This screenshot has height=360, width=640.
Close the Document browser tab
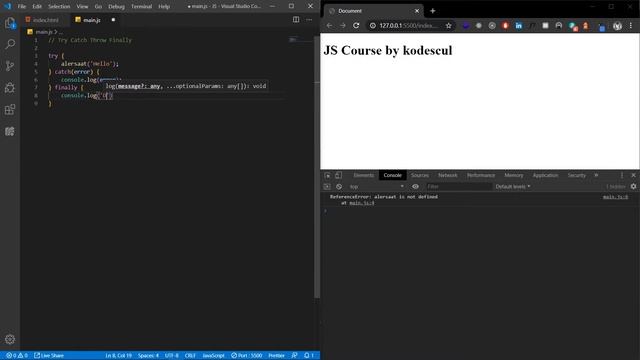coord(417,11)
